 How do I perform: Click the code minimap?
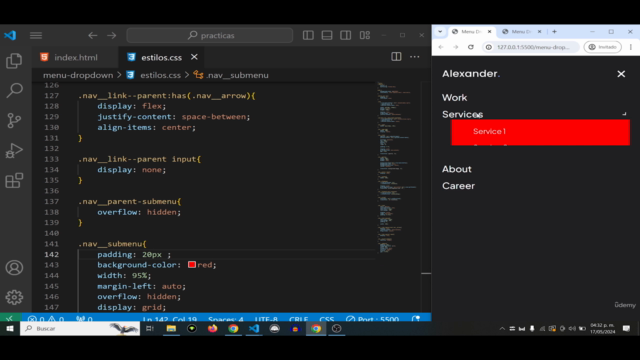point(396,167)
